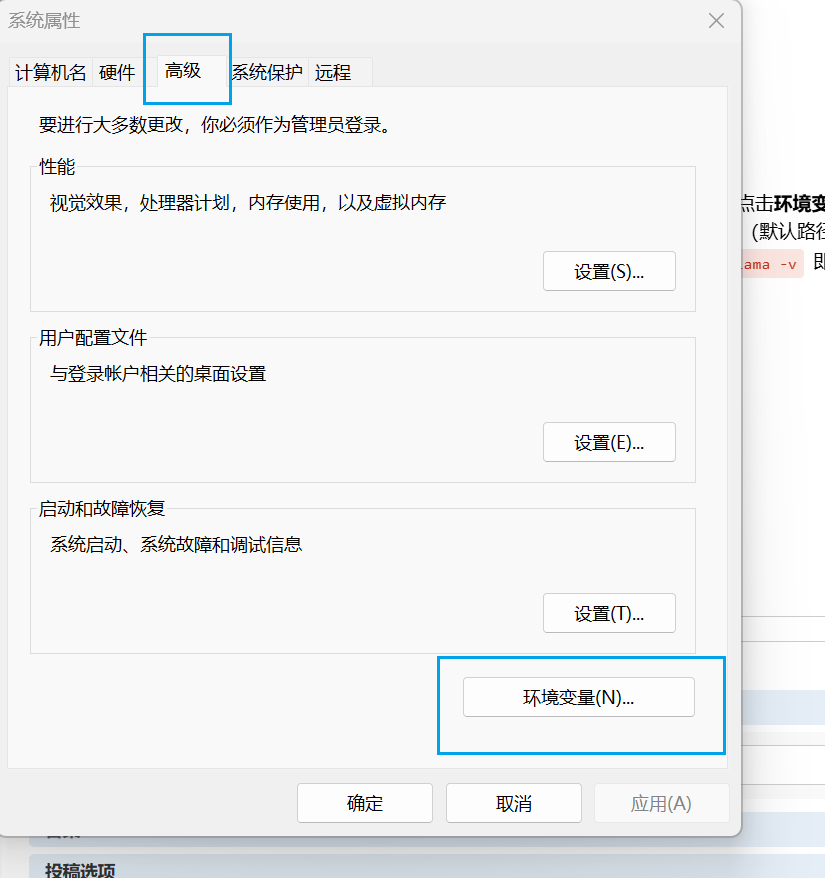Viewport: 825px width, 878px height.
Task: Click the 用户配置文件 group label
Action: pos(93,338)
